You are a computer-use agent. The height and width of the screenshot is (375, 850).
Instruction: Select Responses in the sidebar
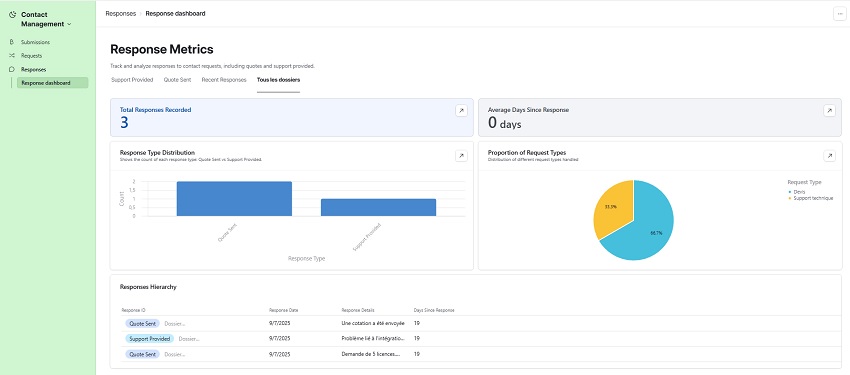pyautogui.click(x=34, y=69)
